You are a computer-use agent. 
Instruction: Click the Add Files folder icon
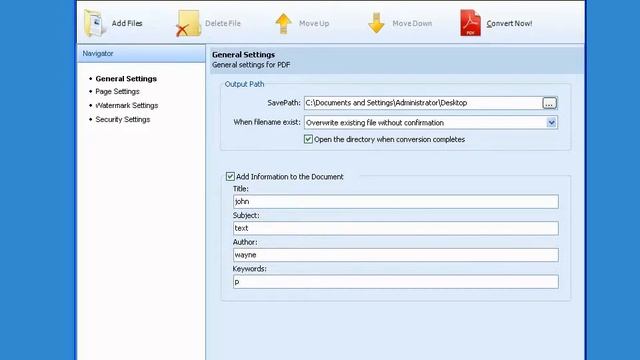(x=95, y=23)
